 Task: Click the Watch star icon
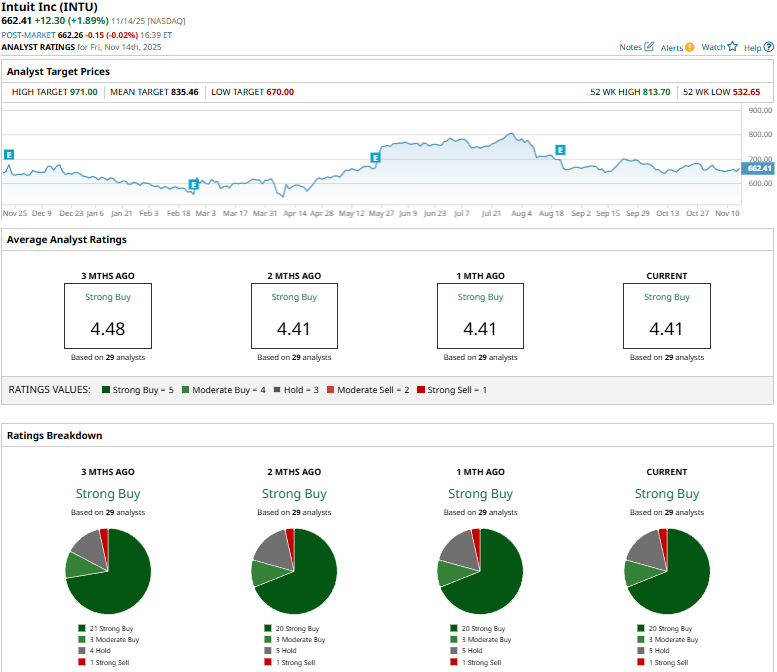[732, 47]
